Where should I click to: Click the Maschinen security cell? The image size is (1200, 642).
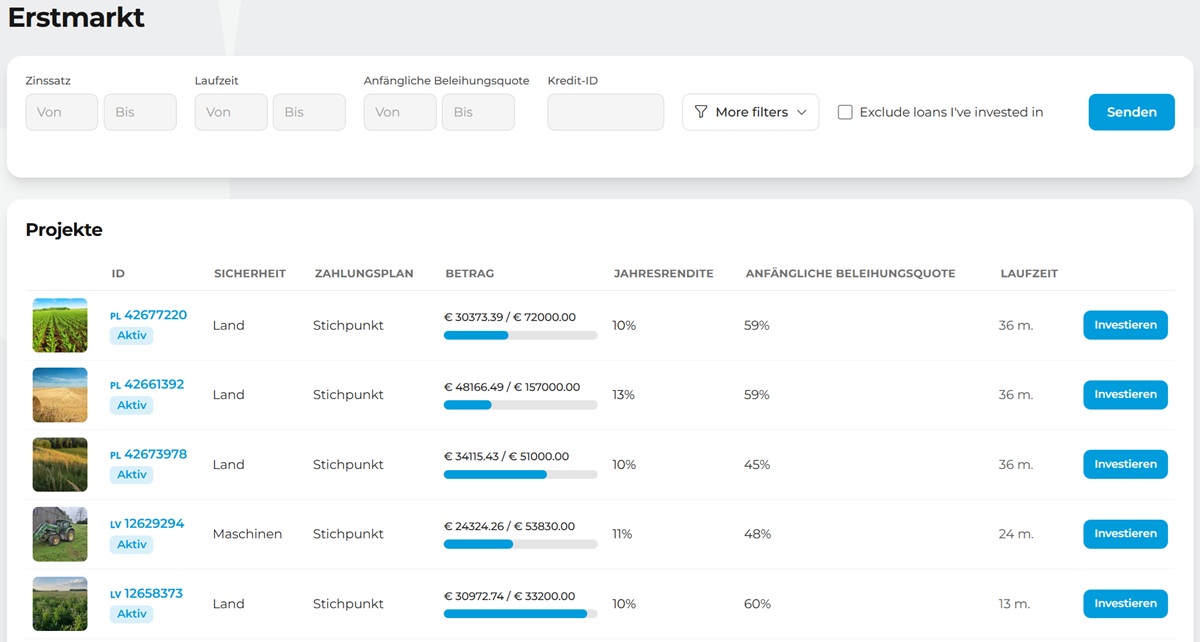(x=247, y=534)
